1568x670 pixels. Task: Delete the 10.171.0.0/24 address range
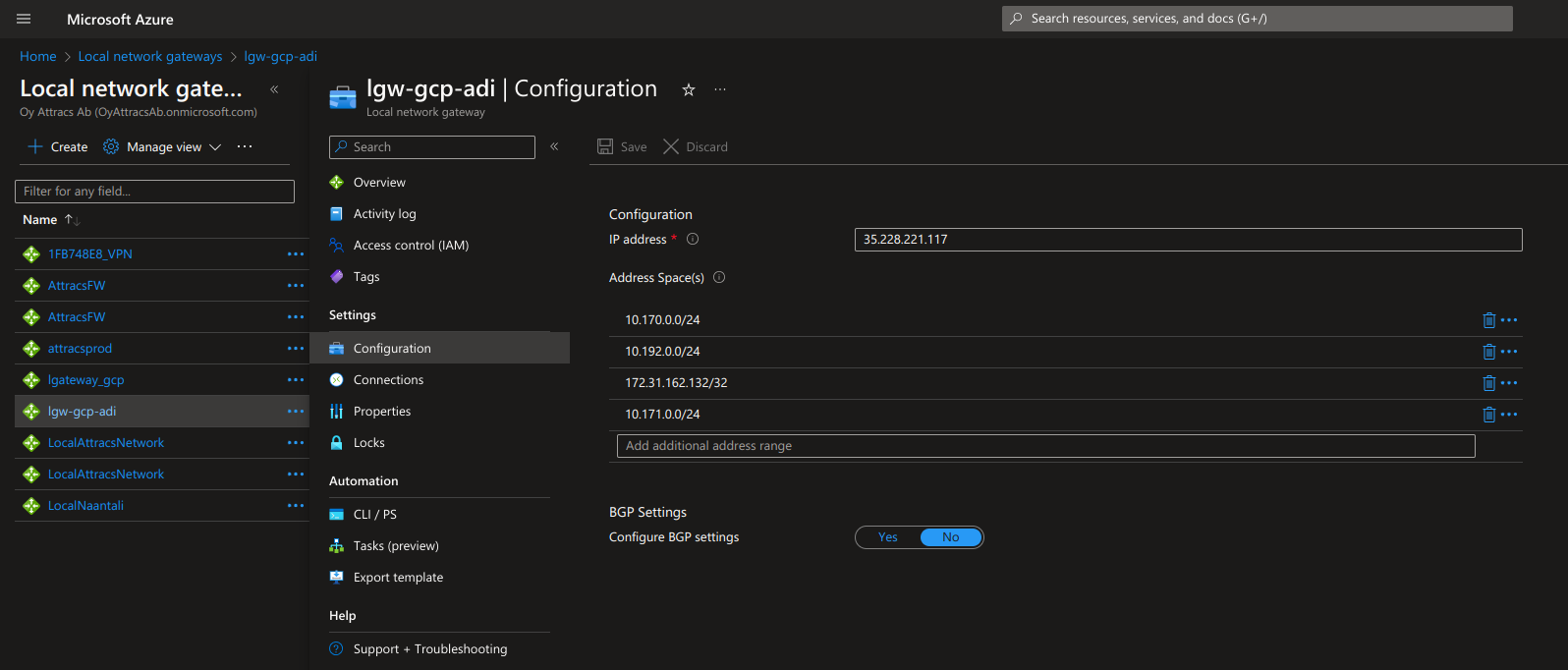click(1488, 415)
